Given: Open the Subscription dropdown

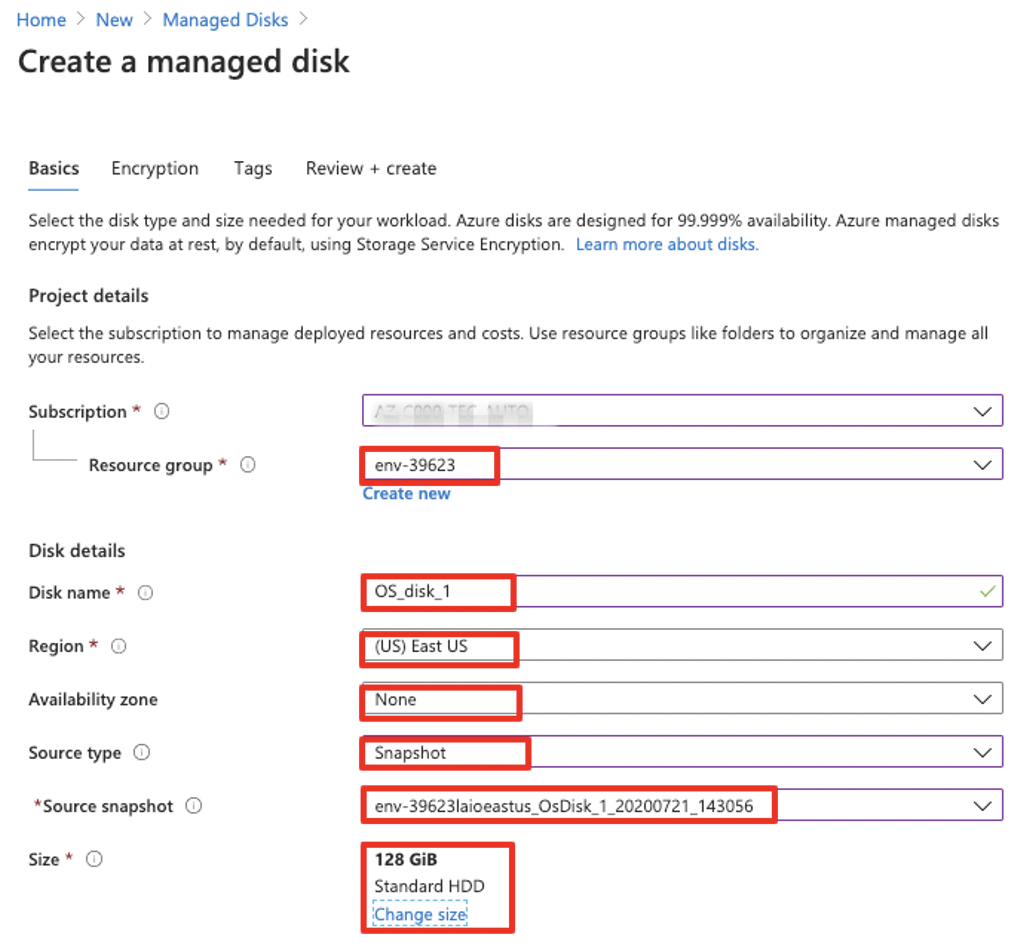Looking at the screenshot, I should click(981, 410).
